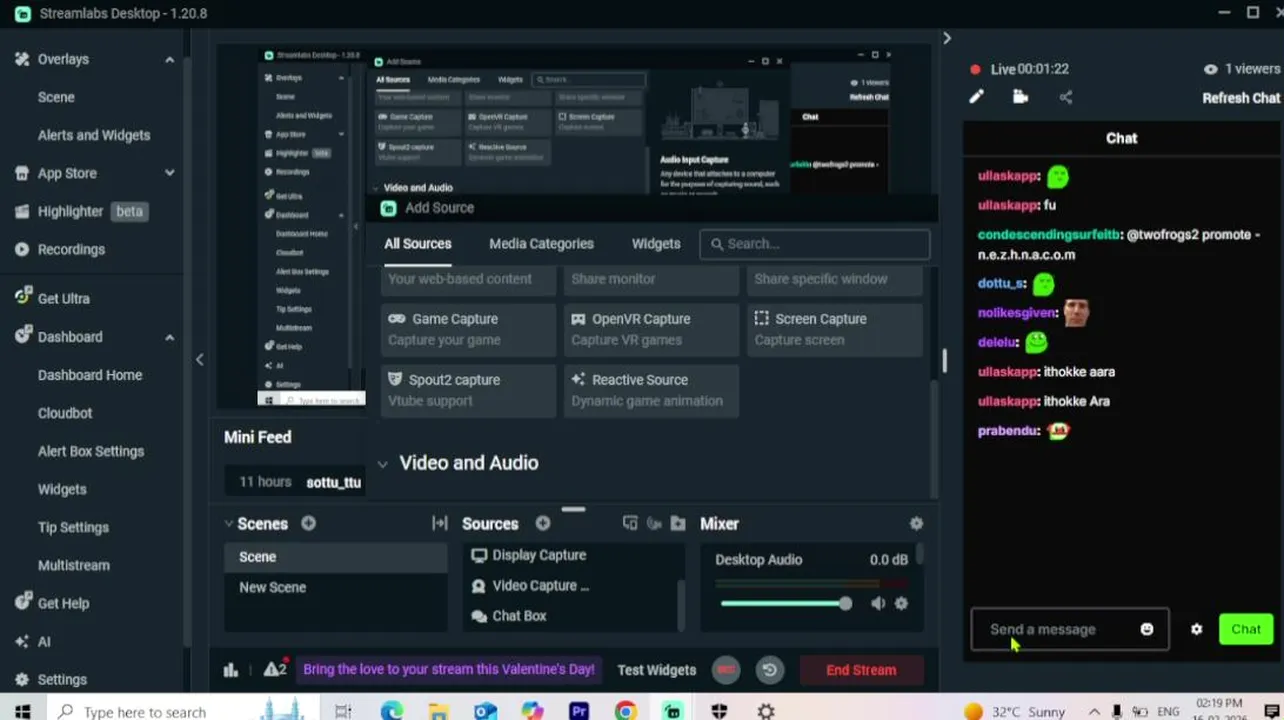Viewport: 1284px width, 720px height.
Task: Open Google Chrome from taskbar
Action: pyautogui.click(x=626, y=711)
